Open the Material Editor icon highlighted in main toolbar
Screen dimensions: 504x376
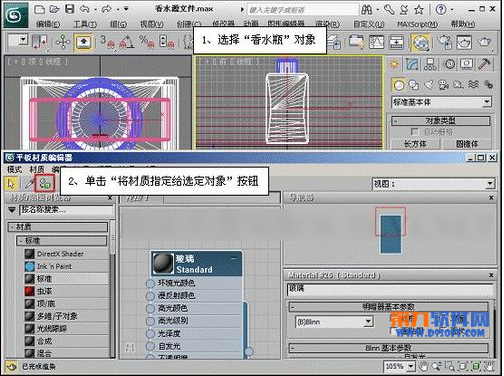[421, 43]
